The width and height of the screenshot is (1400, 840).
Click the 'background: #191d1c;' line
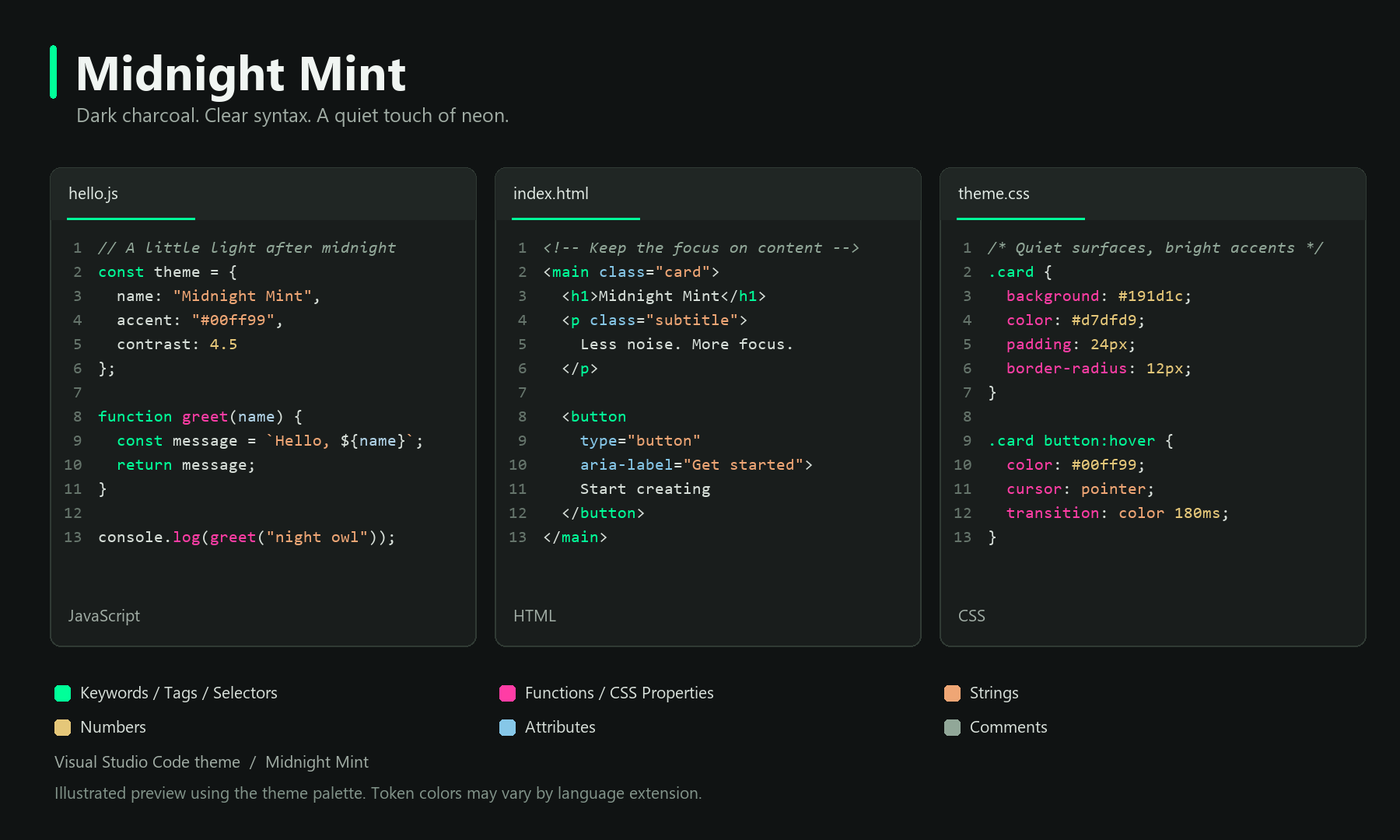[x=1098, y=296]
